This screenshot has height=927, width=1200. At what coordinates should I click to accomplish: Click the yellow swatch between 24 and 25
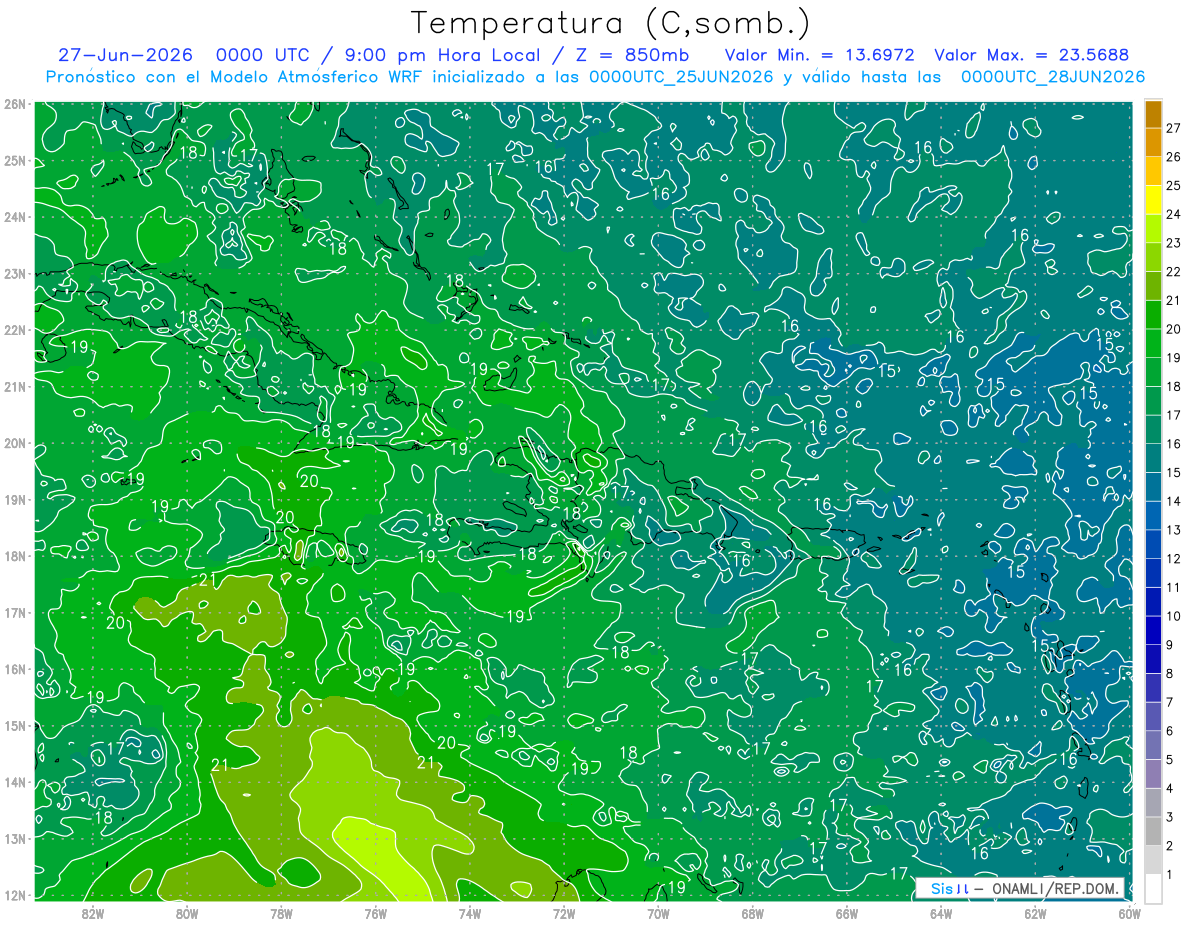[x=1153, y=200]
